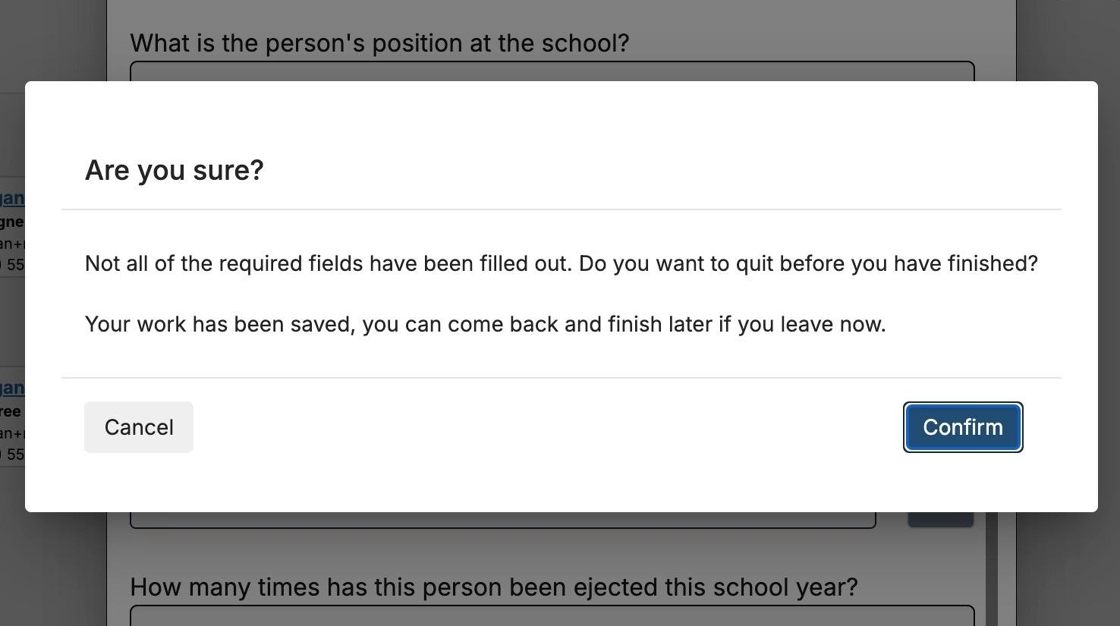The width and height of the screenshot is (1120, 626).
Task: Click the "Your work has been saved" message
Action: click(x=485, y=324)
